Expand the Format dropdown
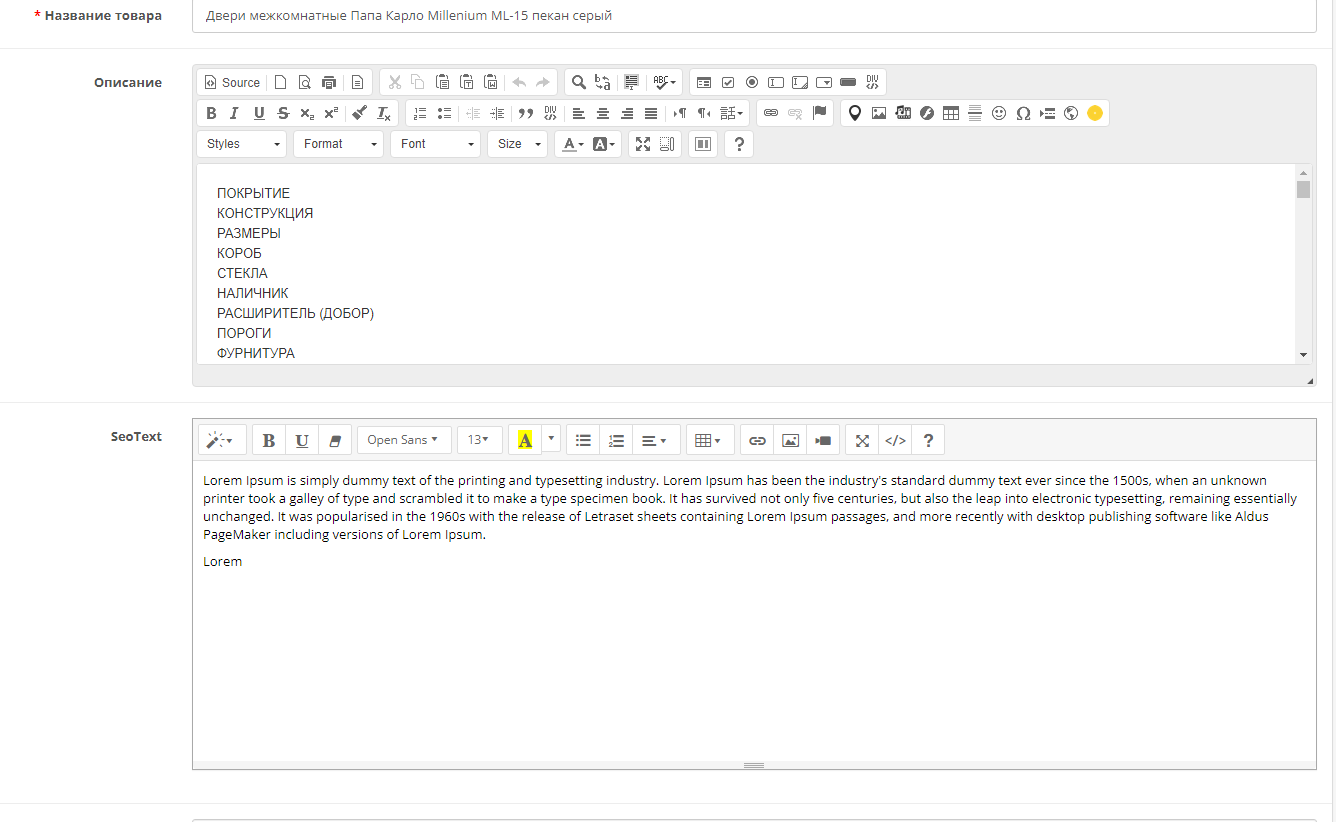This screenshot has height=822, width=1336. (x=338, y=144)
